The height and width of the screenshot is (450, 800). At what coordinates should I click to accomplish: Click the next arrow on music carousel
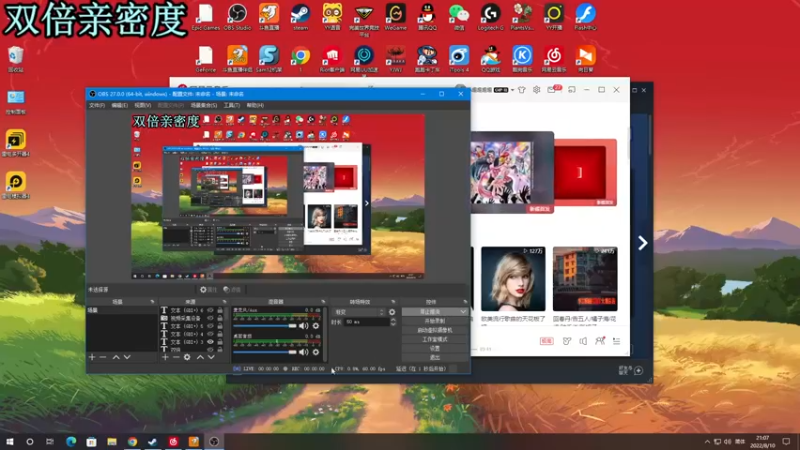click(x=642, y=243)
